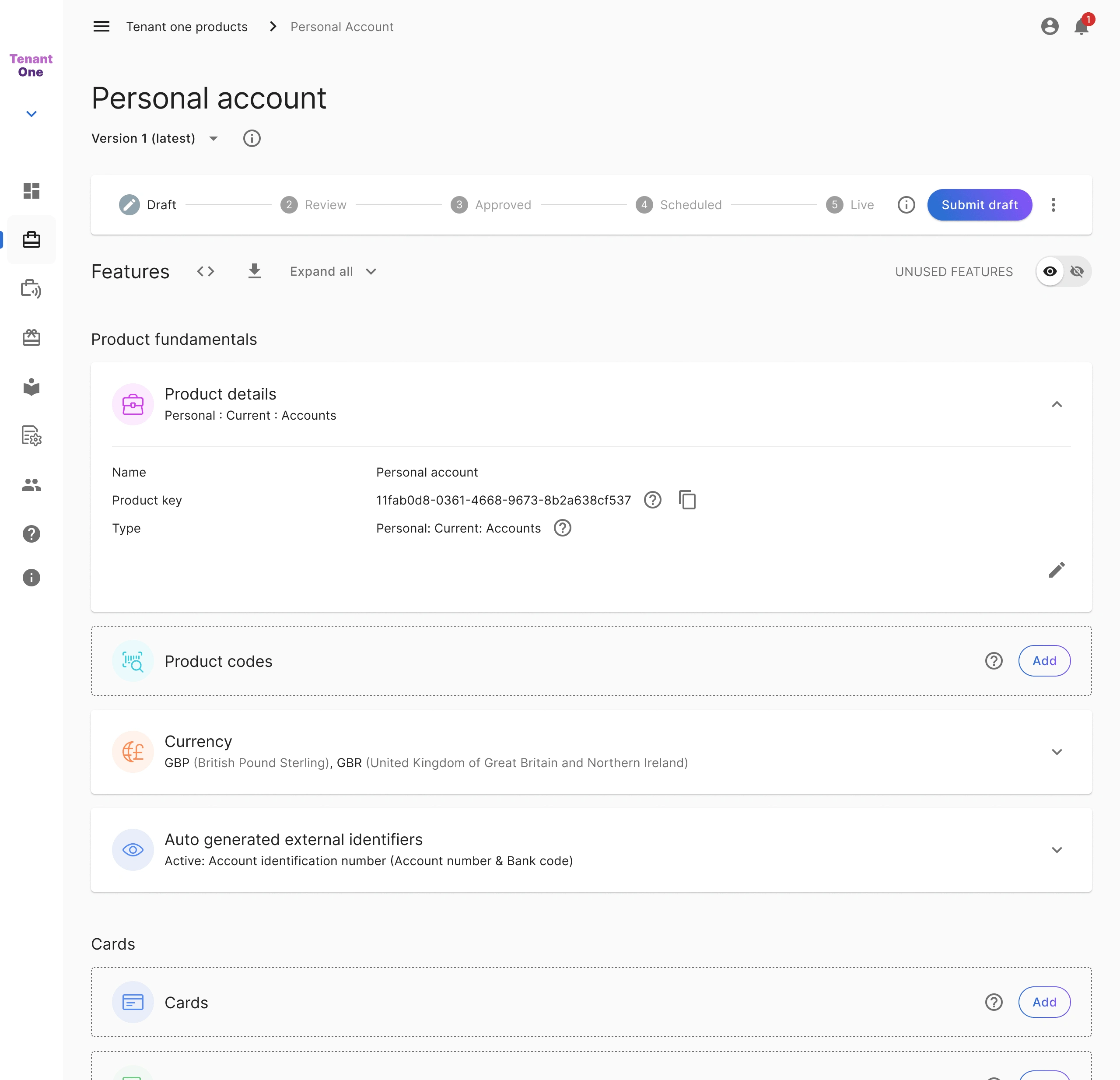
Task: Collapse the Product details section
Action: click(1057, 405)
